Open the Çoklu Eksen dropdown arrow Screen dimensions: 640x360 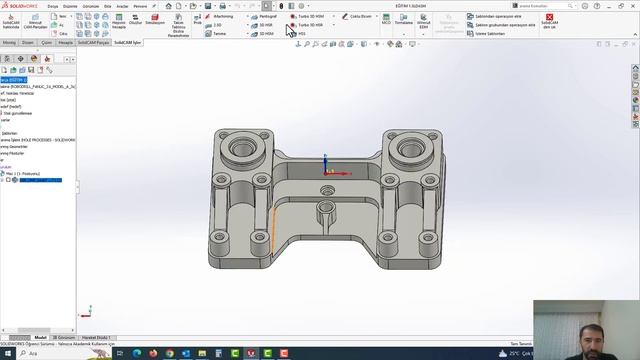(376, 16)
